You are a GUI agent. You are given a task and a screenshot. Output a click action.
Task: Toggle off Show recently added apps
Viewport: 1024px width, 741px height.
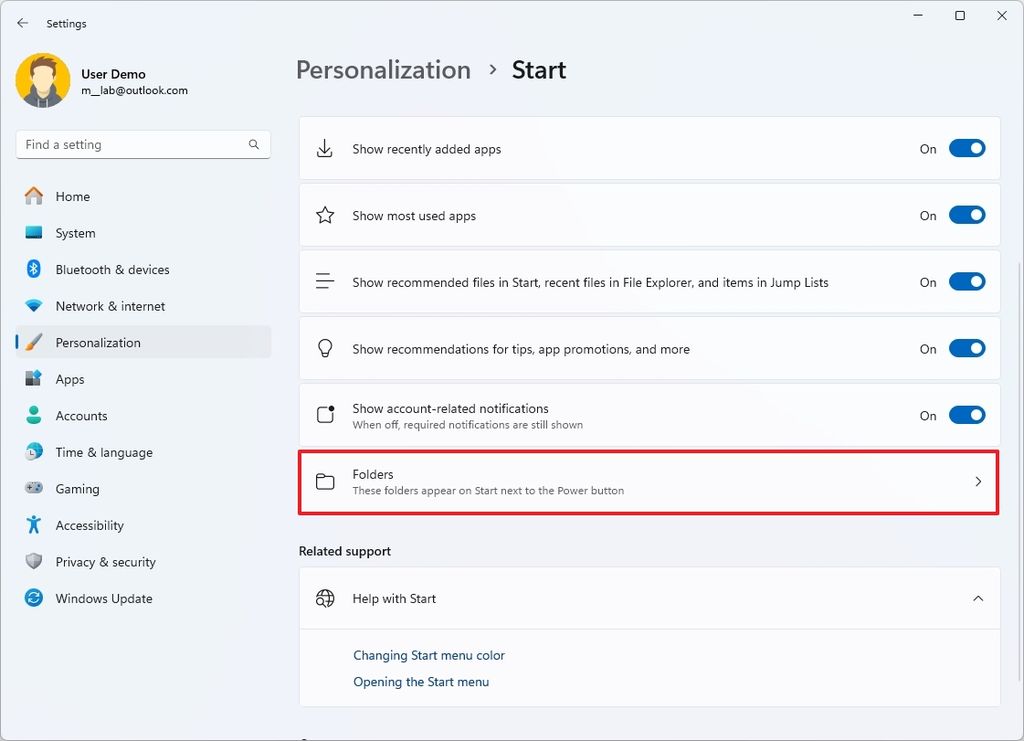click(966, 147)
